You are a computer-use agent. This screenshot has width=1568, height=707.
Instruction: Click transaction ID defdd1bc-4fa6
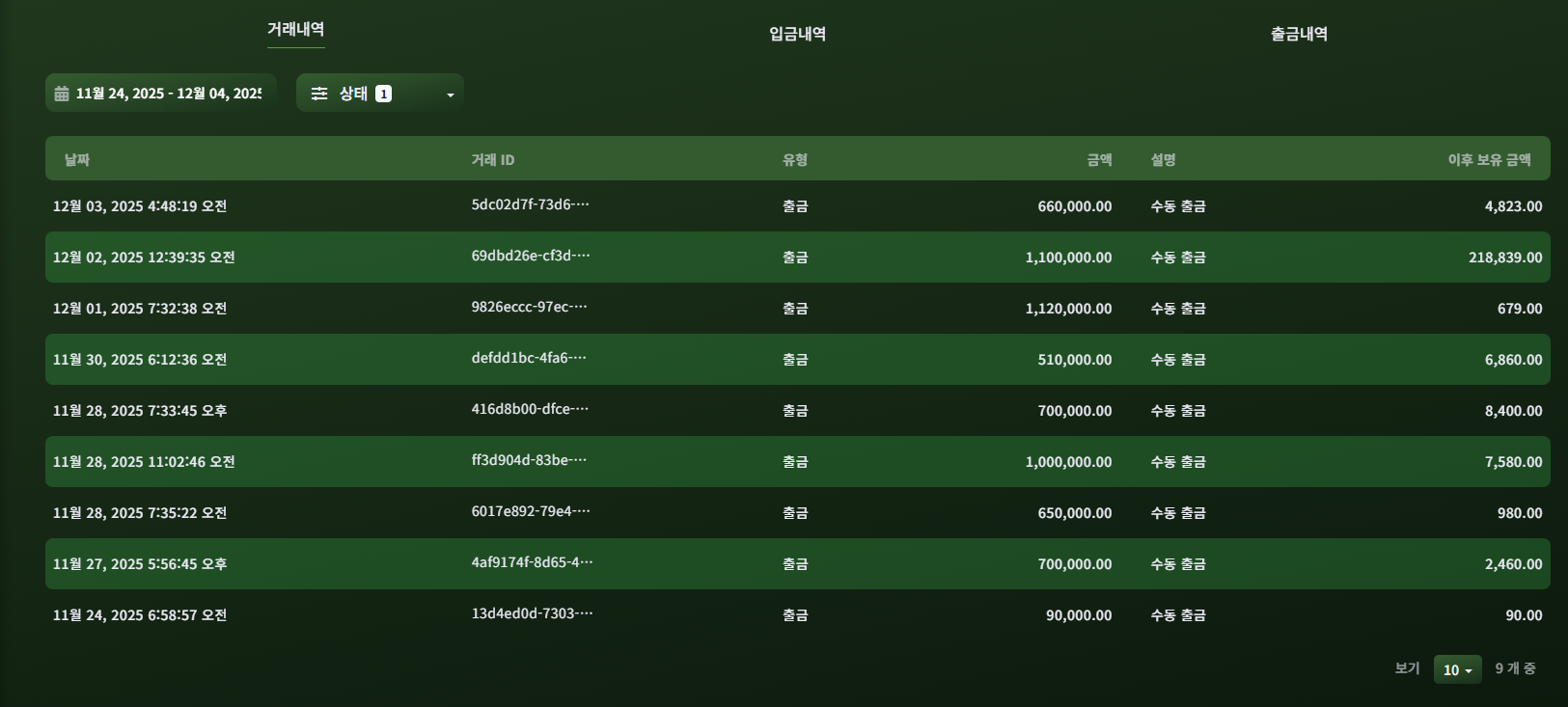click(529, 358)
